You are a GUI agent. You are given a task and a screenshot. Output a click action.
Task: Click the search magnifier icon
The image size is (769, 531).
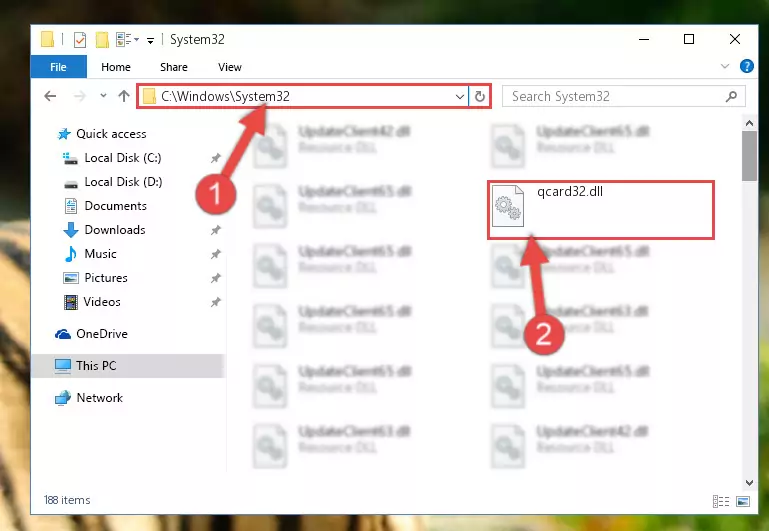pyautogui.click(x=731, y=96)
